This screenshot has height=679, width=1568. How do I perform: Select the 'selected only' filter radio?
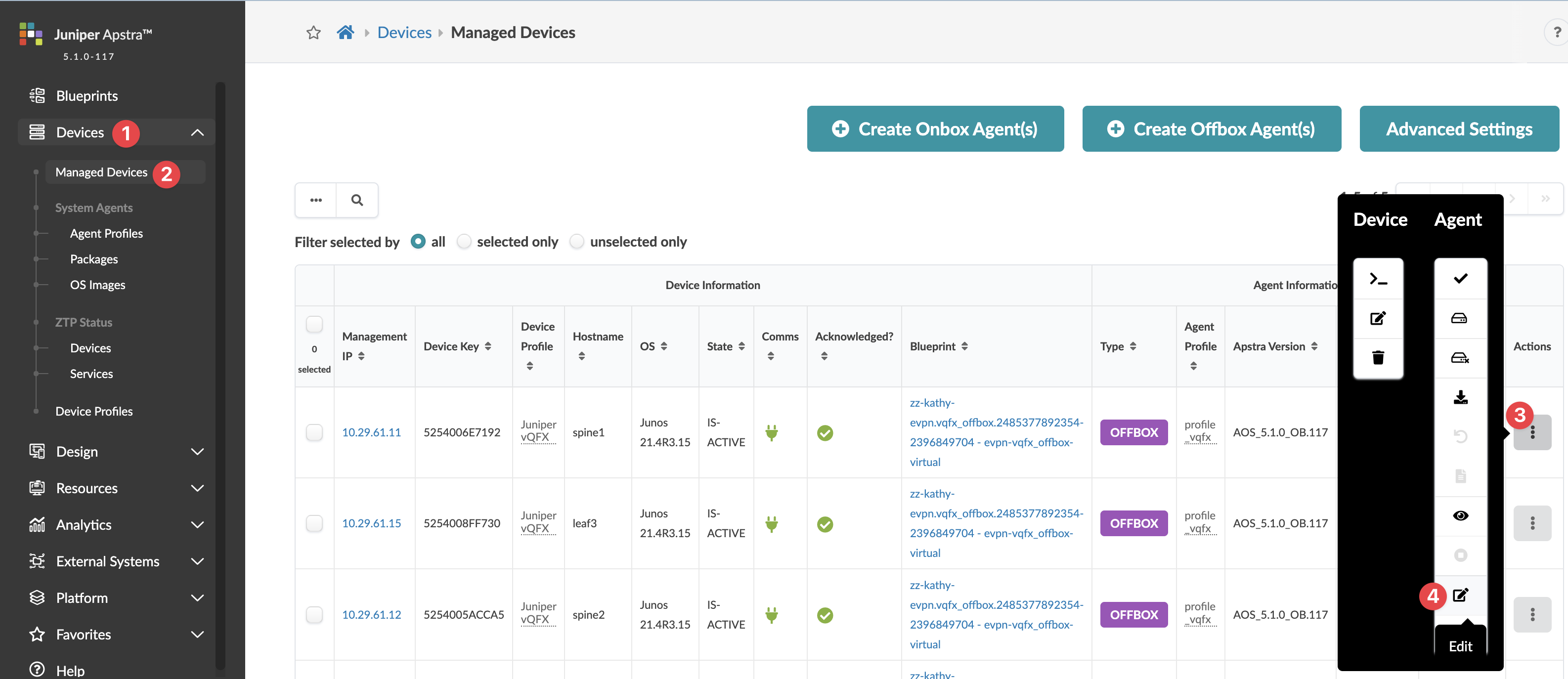click(x=464, y=242)
